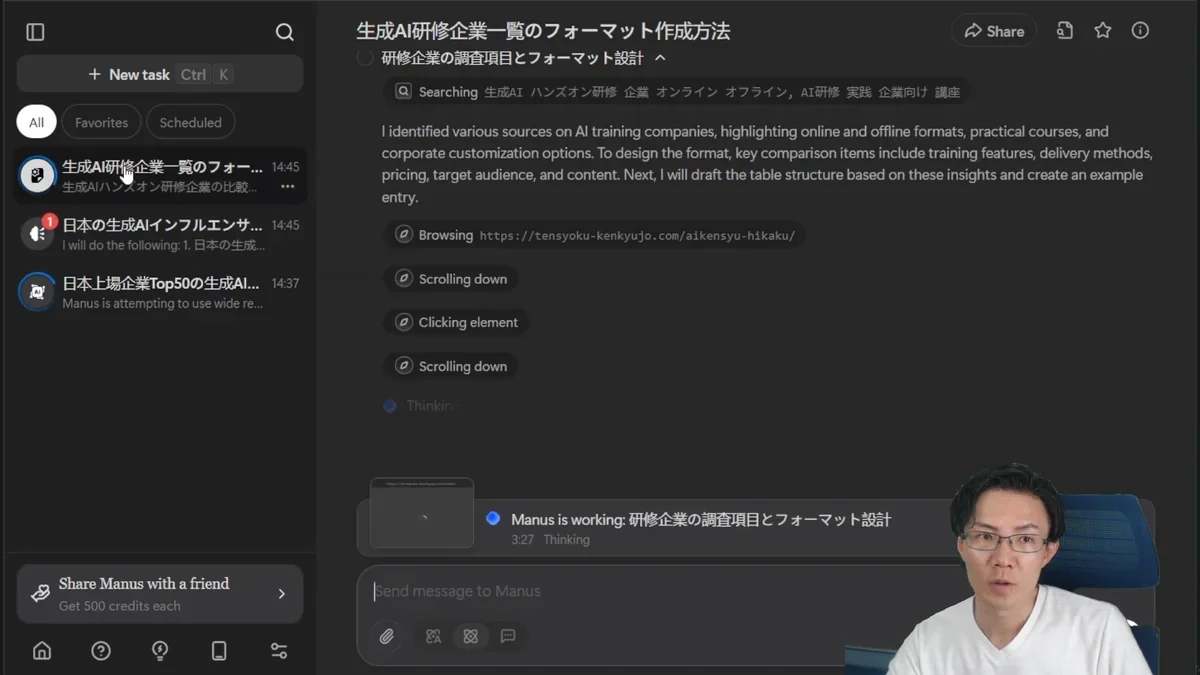
Task: Open Share Manus with a friend banner
Action: pyautogui.click(x=160, y=594)
